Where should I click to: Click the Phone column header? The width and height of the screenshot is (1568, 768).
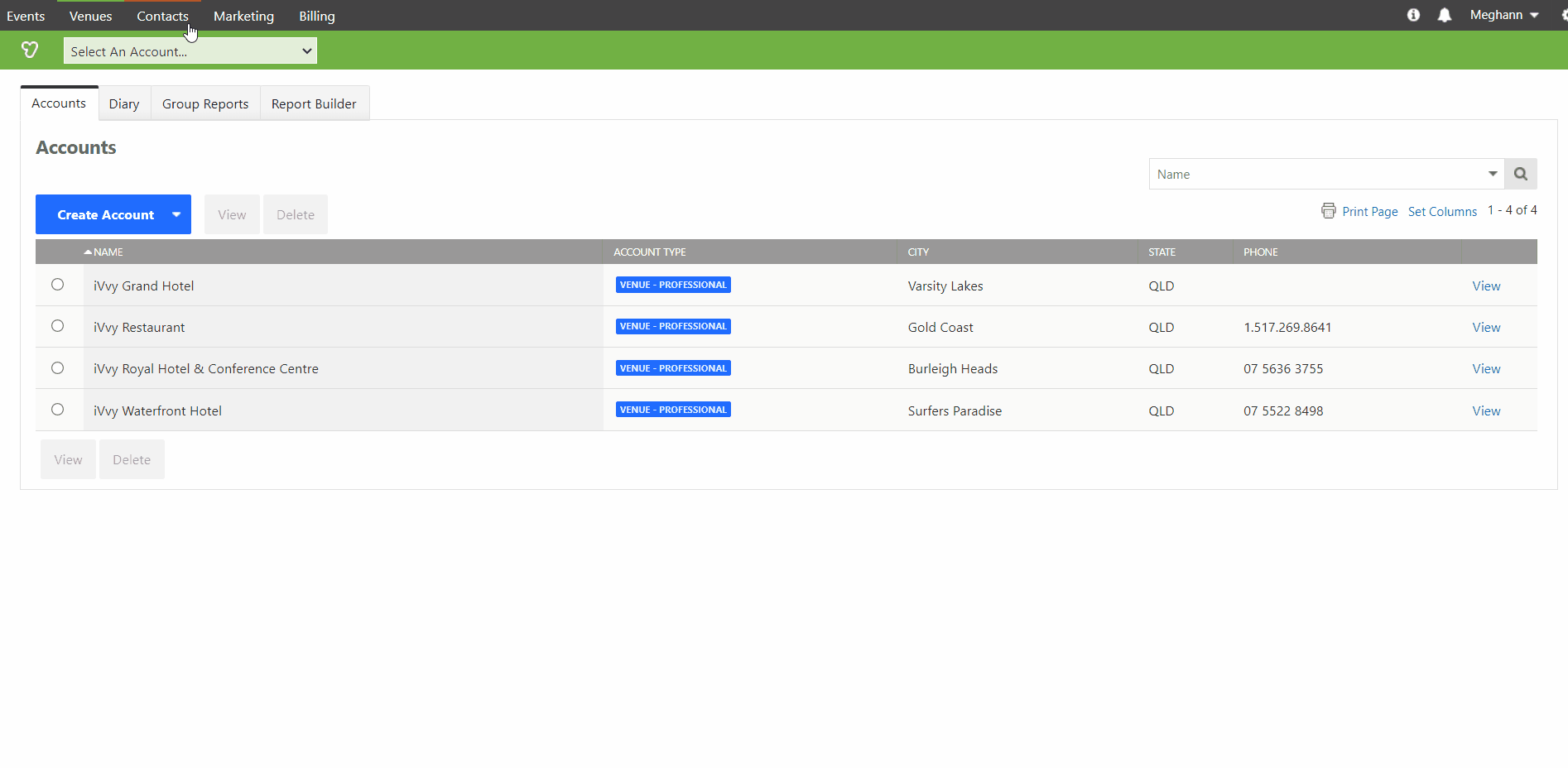1261,252
